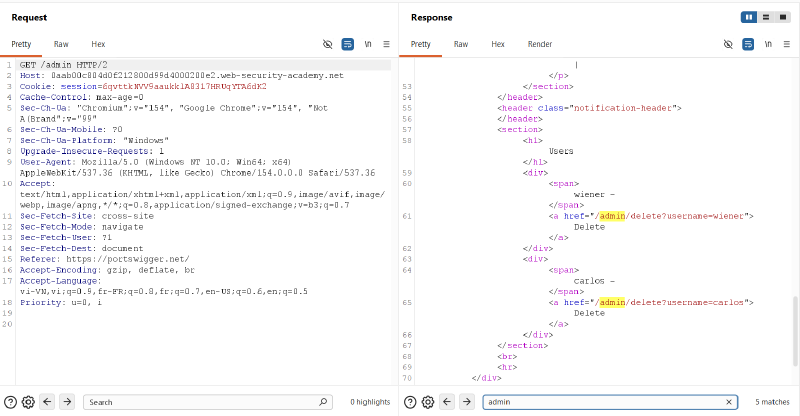The width and height of the screenshot is (800, 416).
Task: Click the 'GET /admin HTTP/2' request line
Action: pos(63,65)
